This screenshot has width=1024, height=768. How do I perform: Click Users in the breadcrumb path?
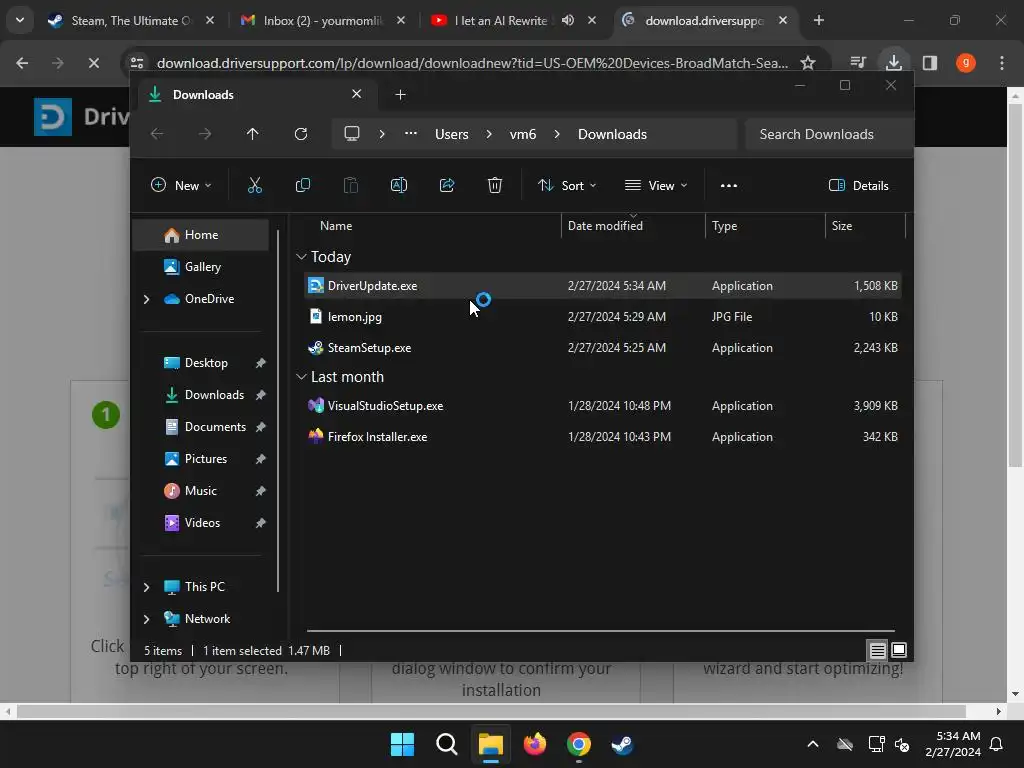(451, 134)
